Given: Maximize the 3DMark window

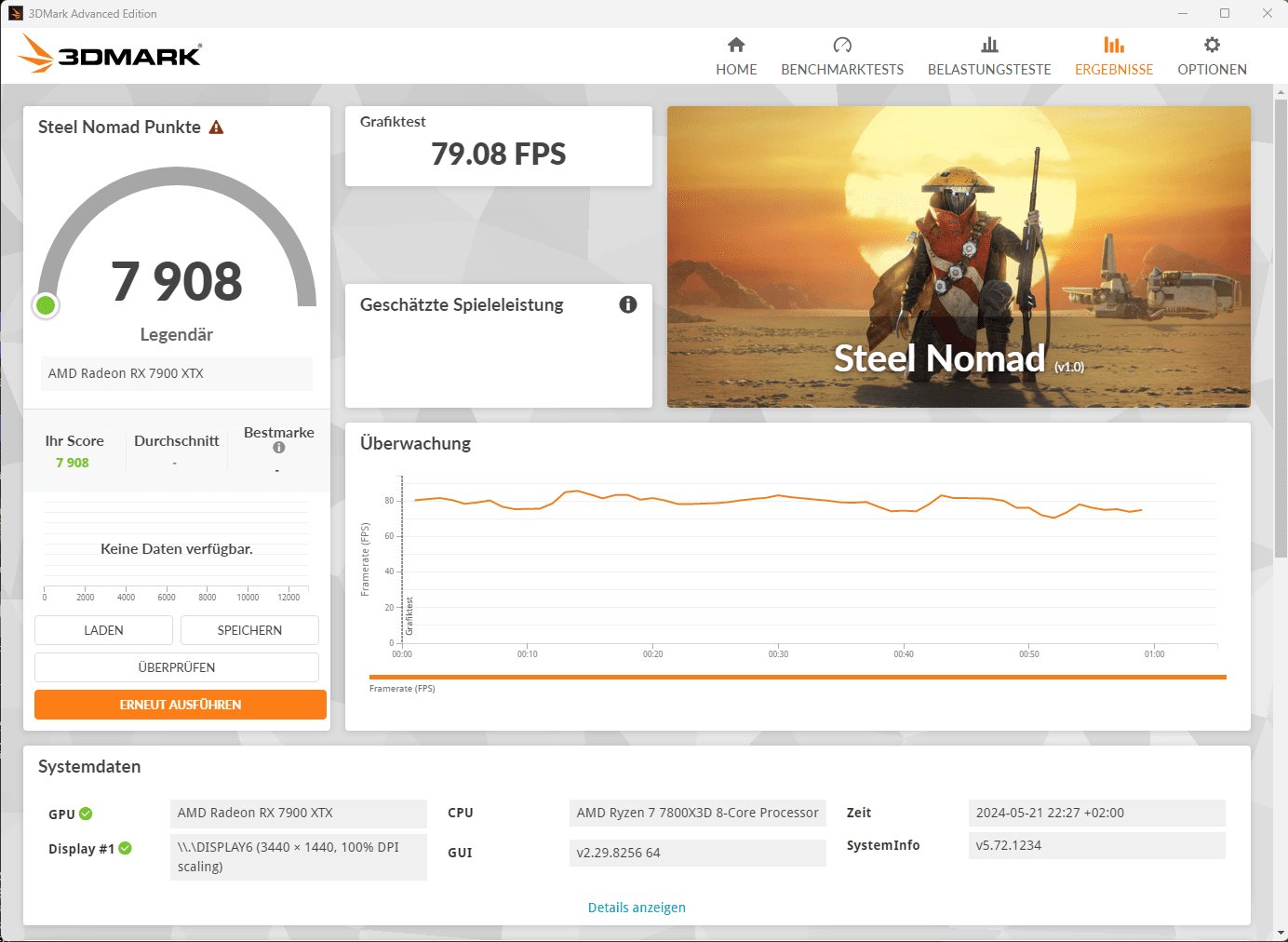Looking at the screenshot, I should click(x=1225, y=13).
